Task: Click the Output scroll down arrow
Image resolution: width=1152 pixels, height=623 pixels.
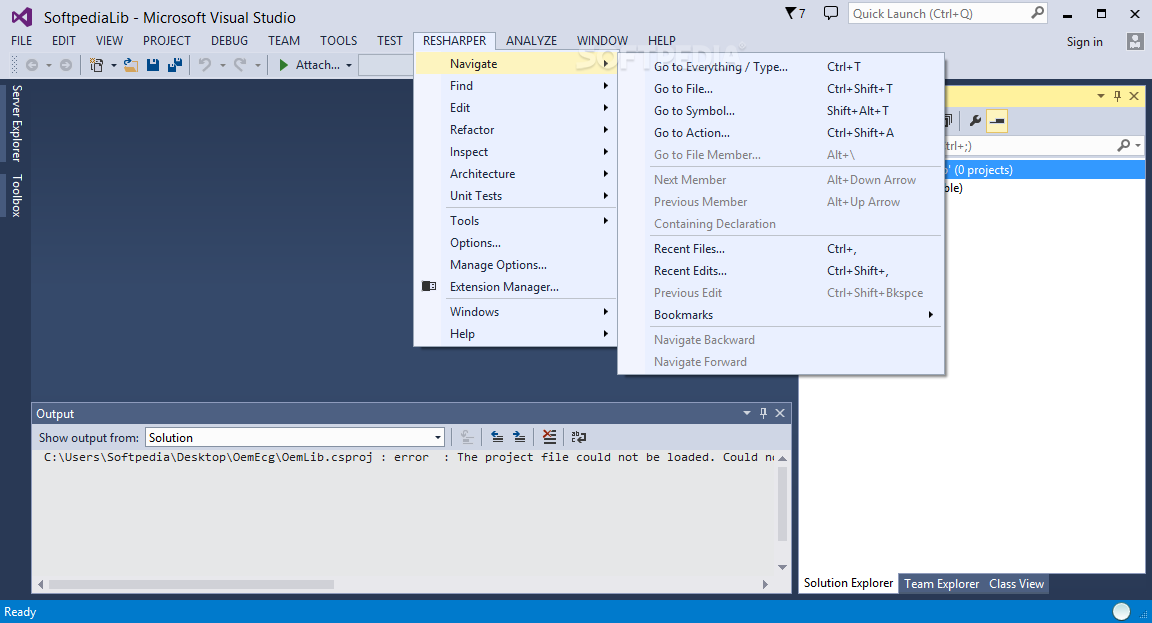Action: [x=782, y=567]
